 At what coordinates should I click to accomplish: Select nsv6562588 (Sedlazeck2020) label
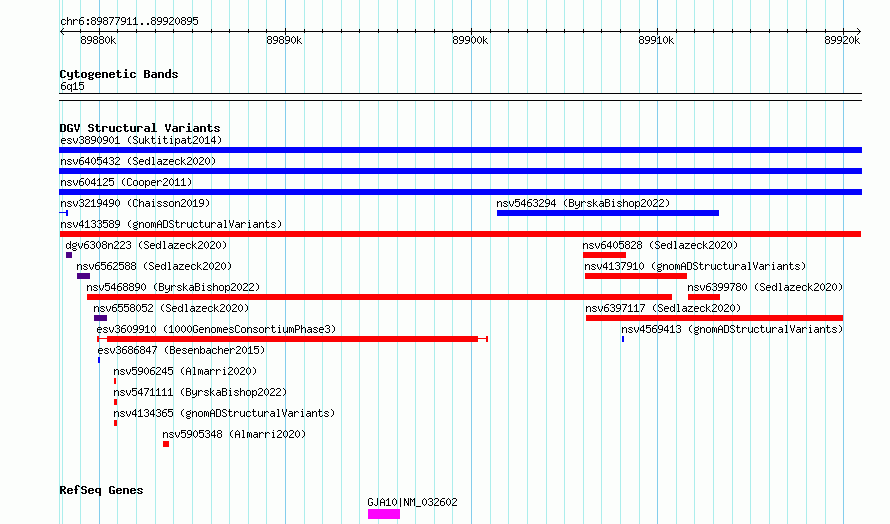click(x=154, y=266)
